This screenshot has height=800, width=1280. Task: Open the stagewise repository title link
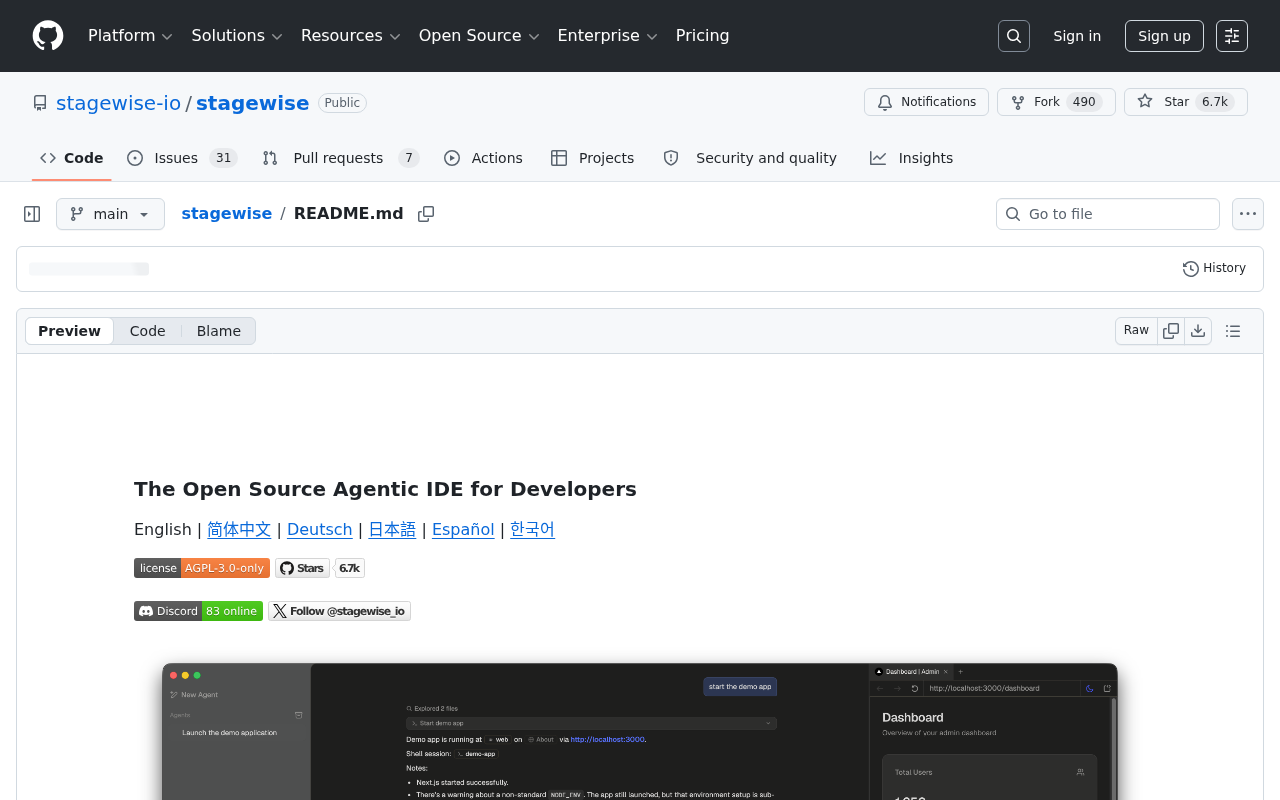[252, 103]
